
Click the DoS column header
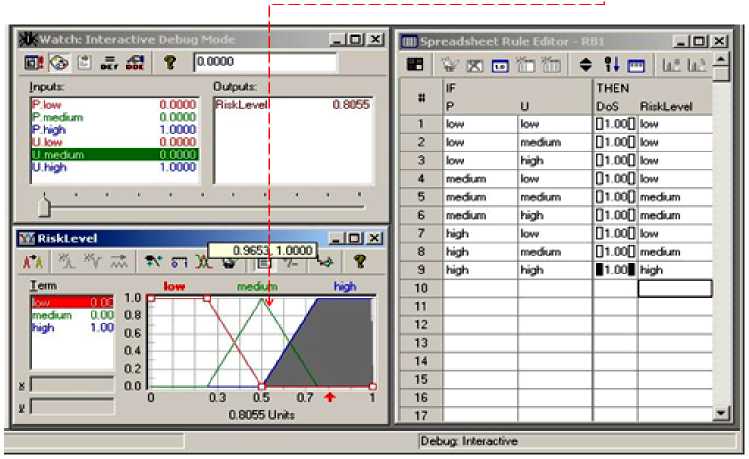point(607,107)
